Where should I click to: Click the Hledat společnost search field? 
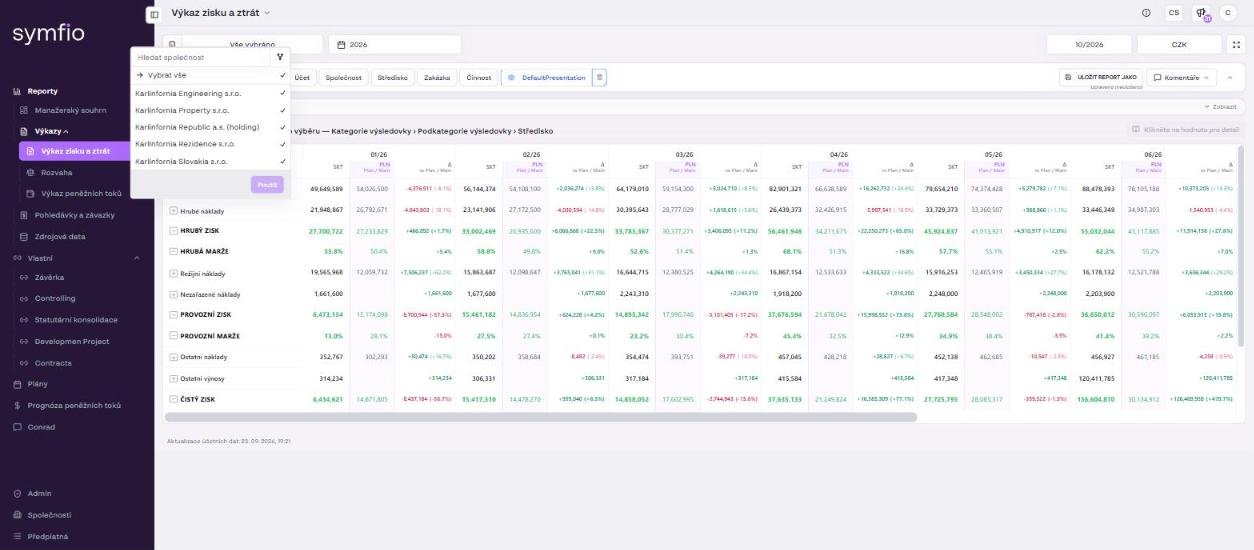(x=203, y=57)
